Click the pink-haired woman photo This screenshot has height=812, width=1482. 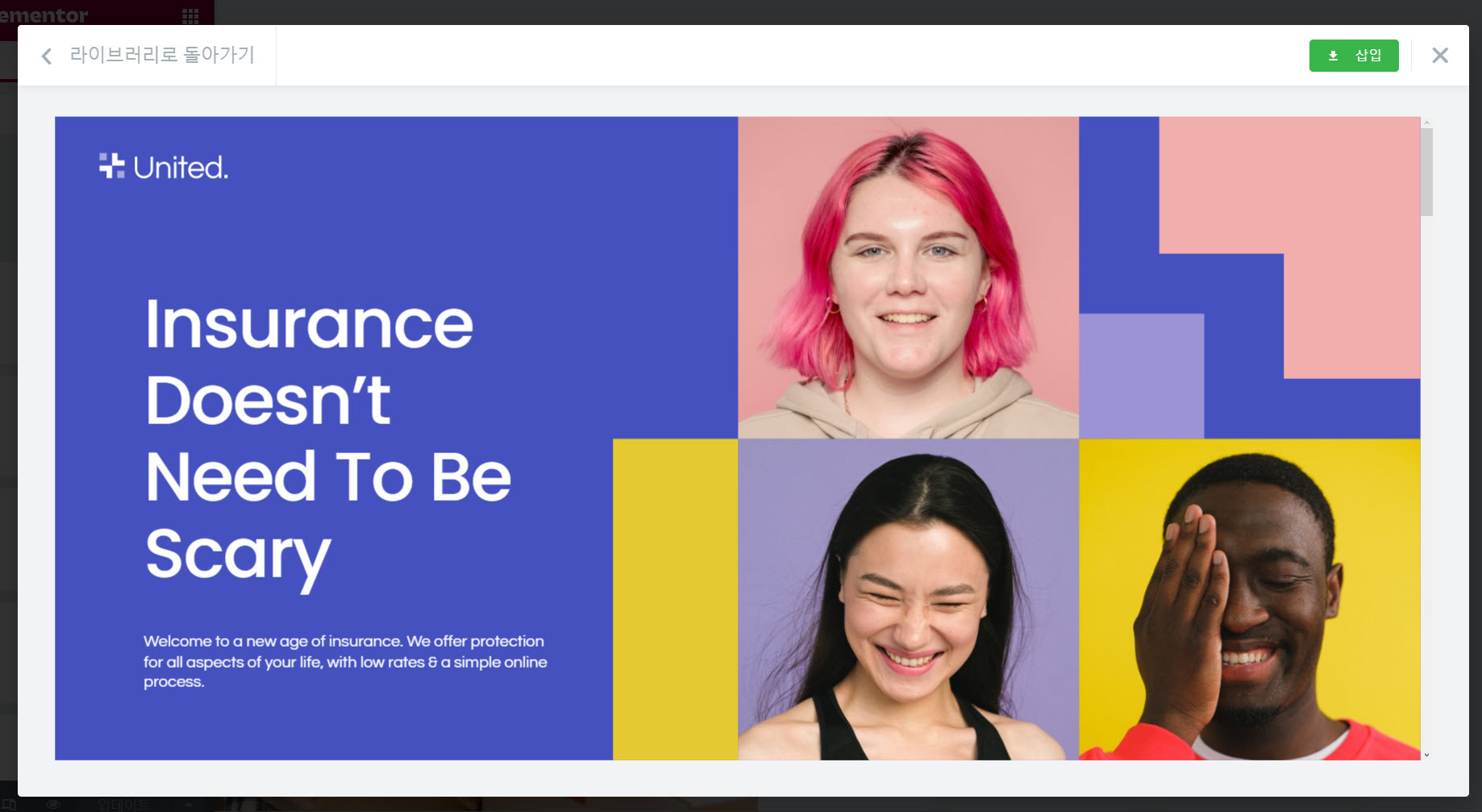click(x=908, y=277)
